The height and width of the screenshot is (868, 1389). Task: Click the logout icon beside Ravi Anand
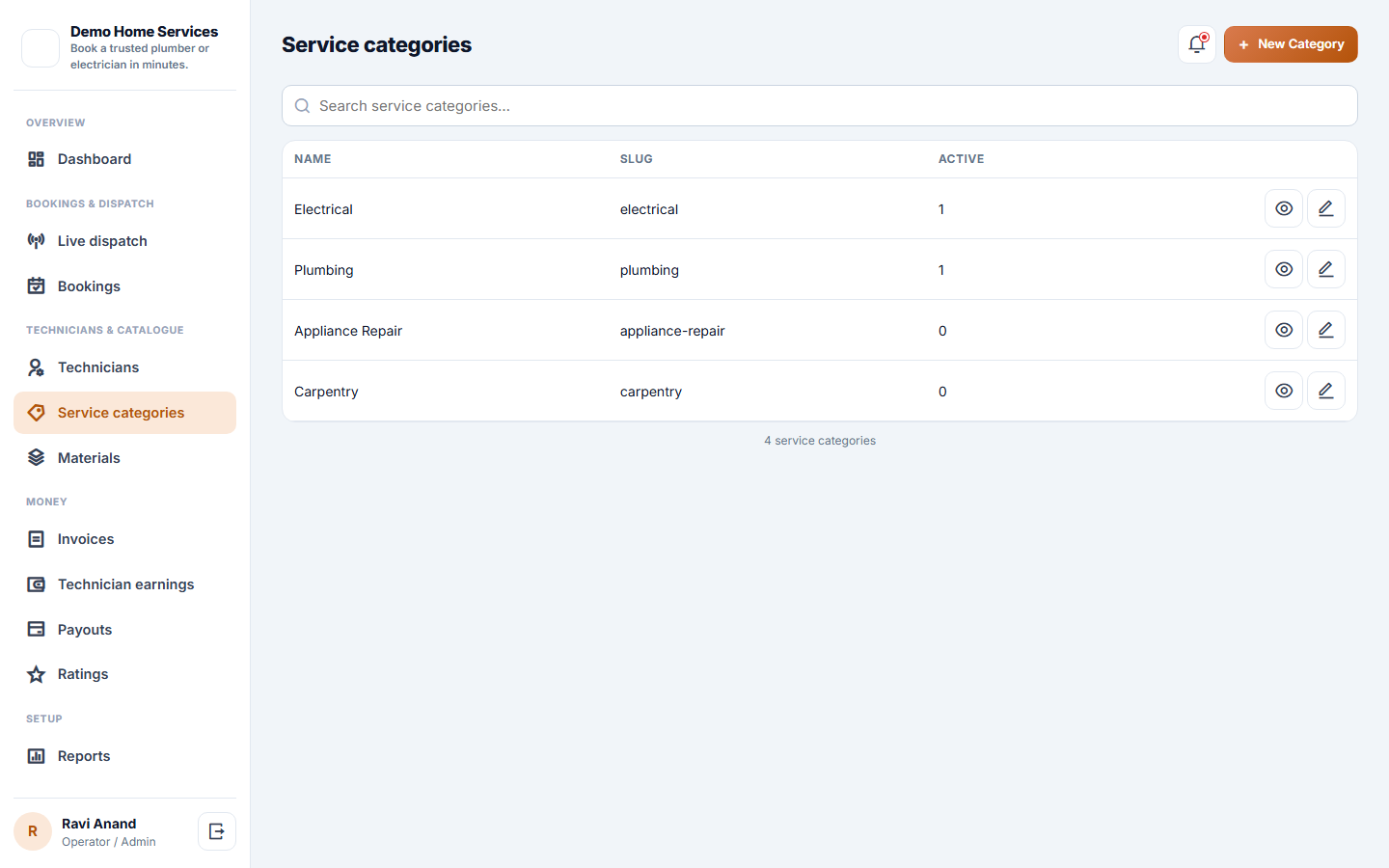coord(217,831)
